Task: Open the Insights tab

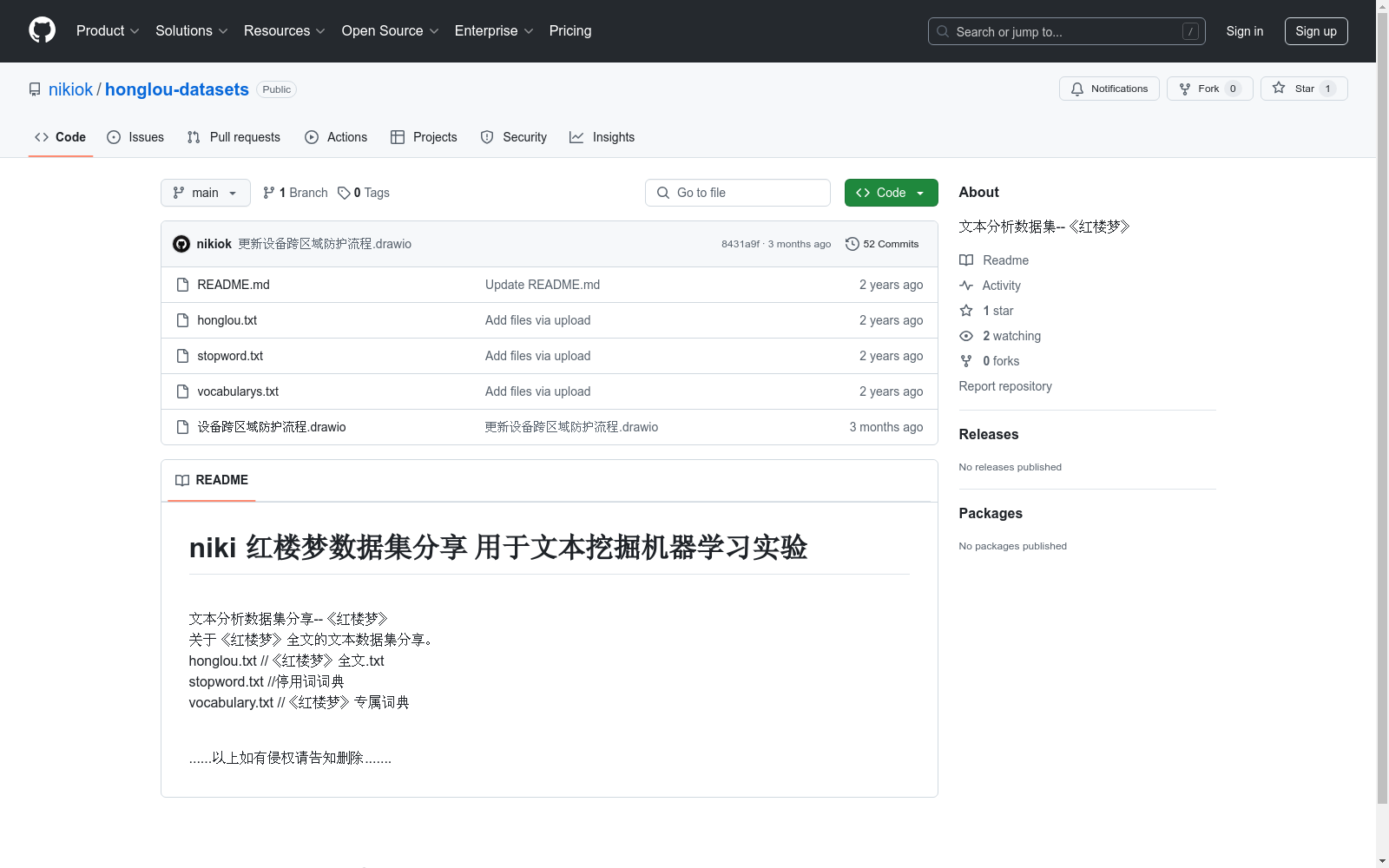Action: tap(602, 137)
